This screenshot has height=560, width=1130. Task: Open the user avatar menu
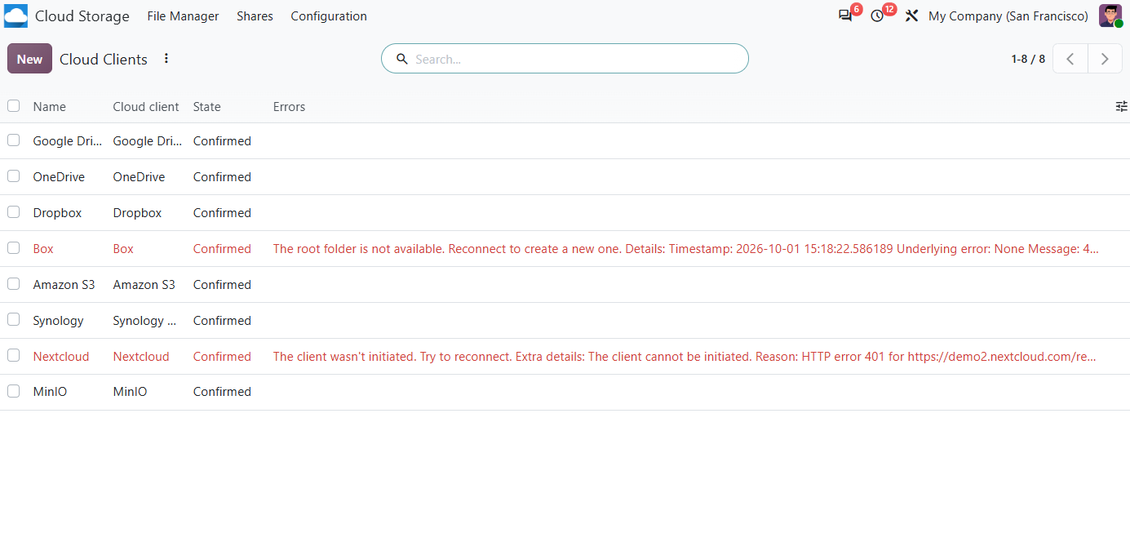(x=1111, y=16)
